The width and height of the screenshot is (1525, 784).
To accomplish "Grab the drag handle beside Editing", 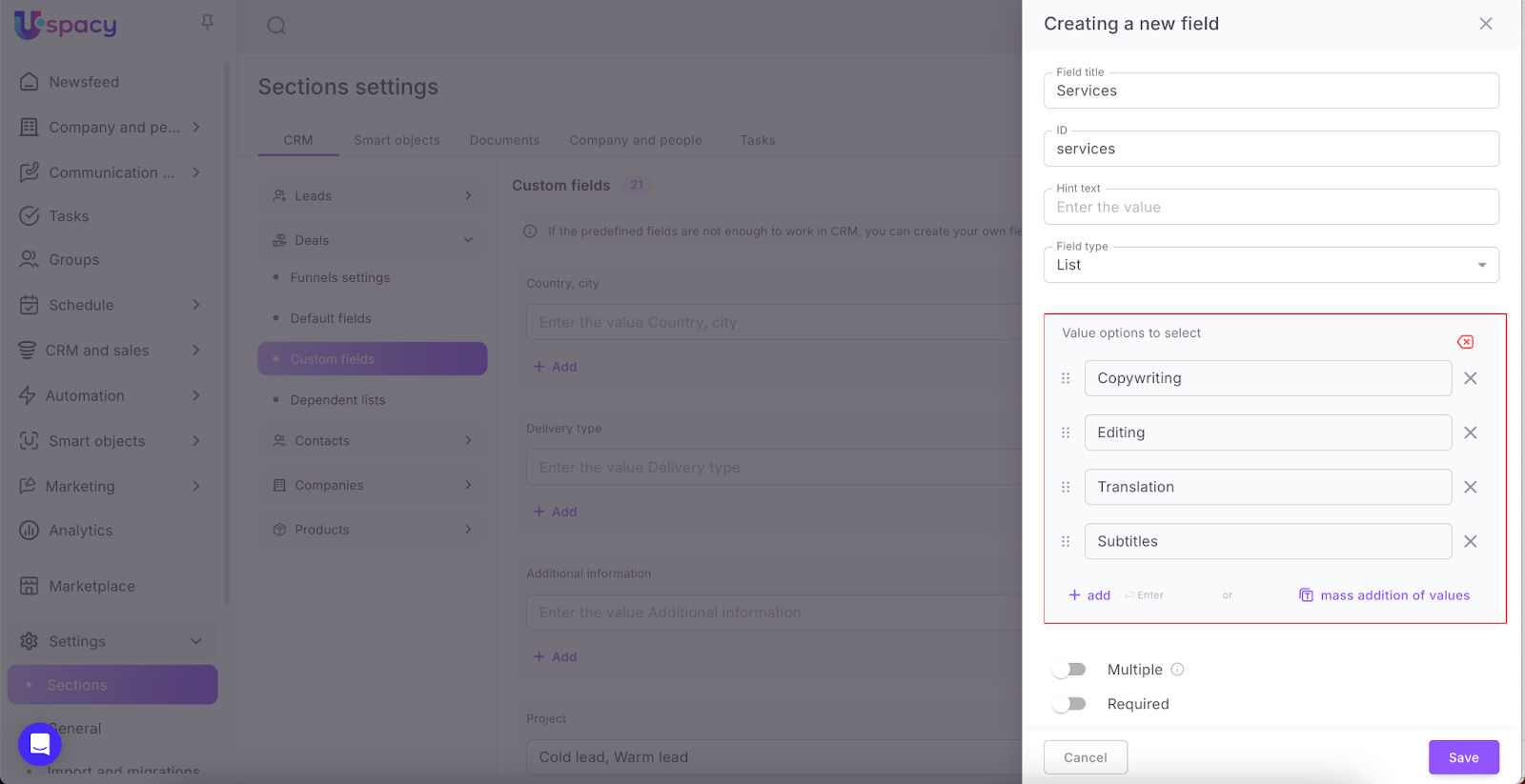I will click(1066, 432).
